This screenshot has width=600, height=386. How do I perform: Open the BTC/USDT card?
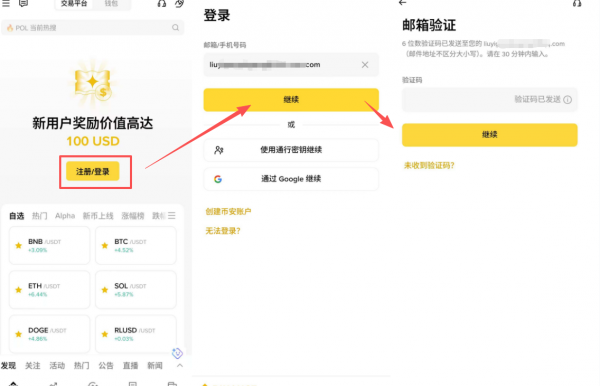click(x=135, y=245)
